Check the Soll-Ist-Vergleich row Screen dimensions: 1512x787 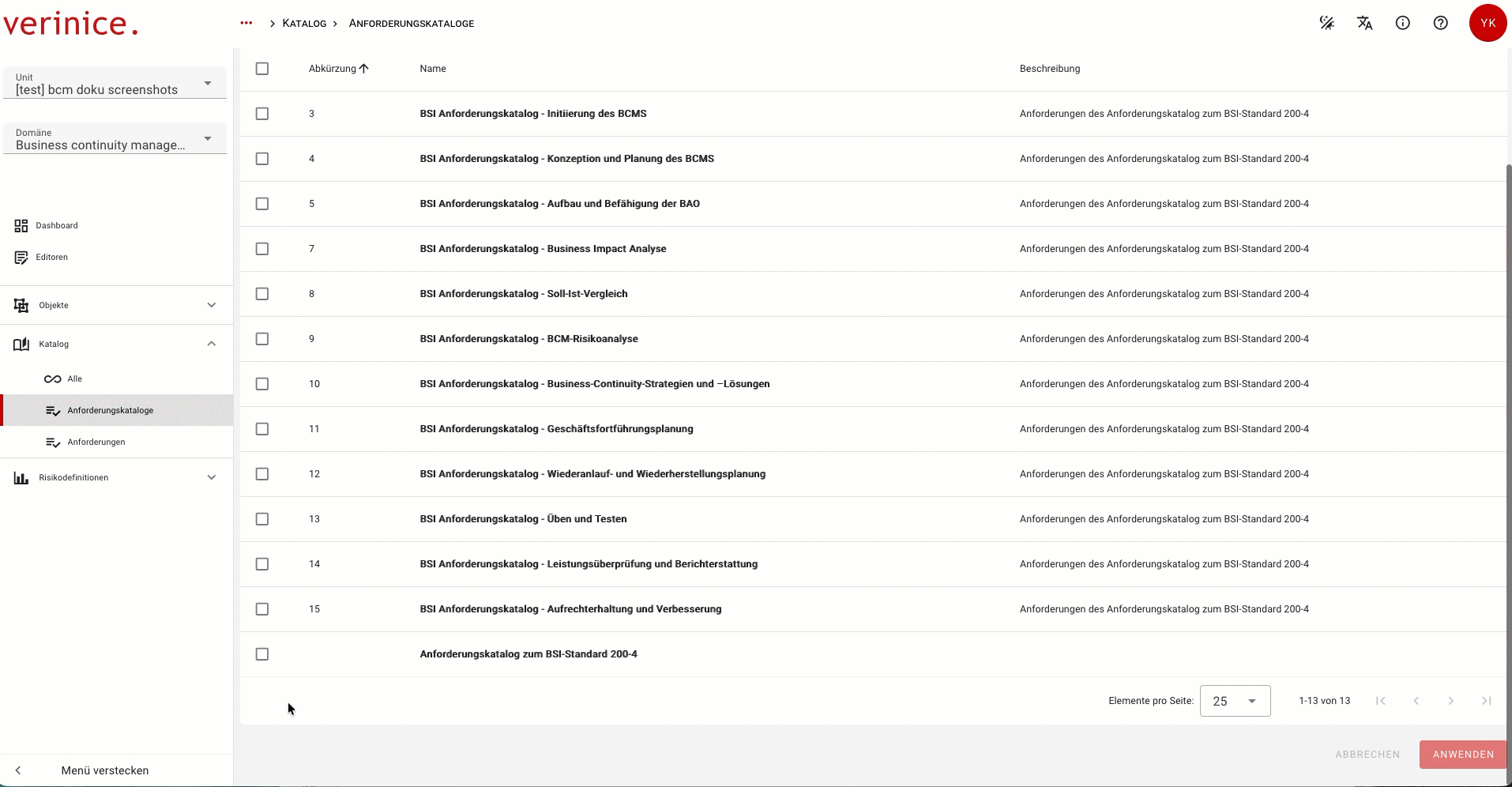point(262,294)
